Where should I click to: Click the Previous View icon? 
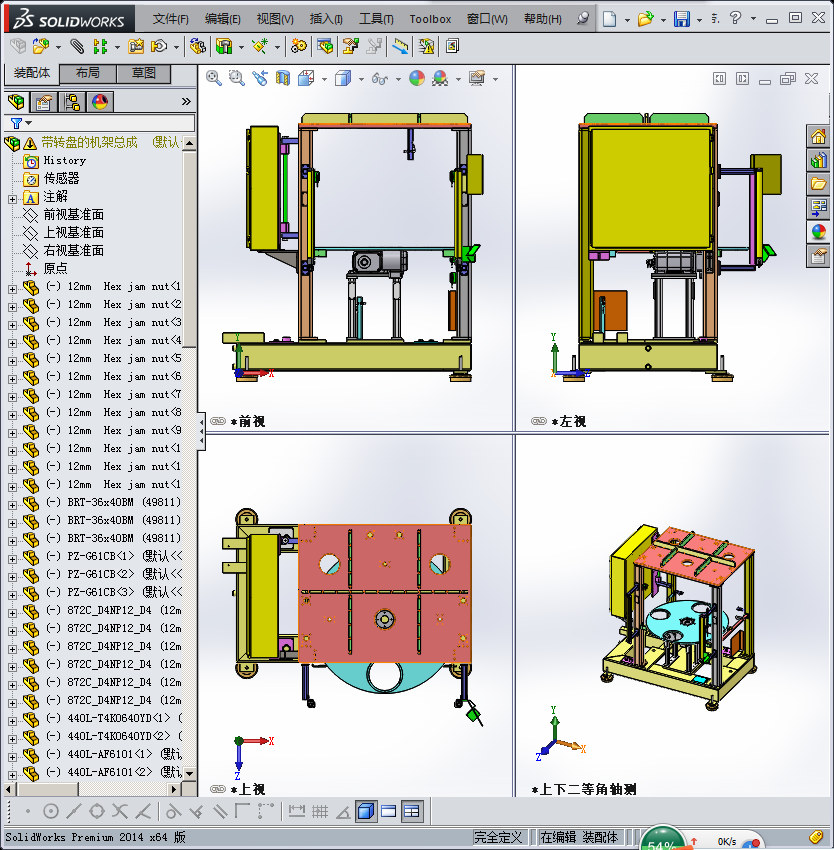(260, 79)
